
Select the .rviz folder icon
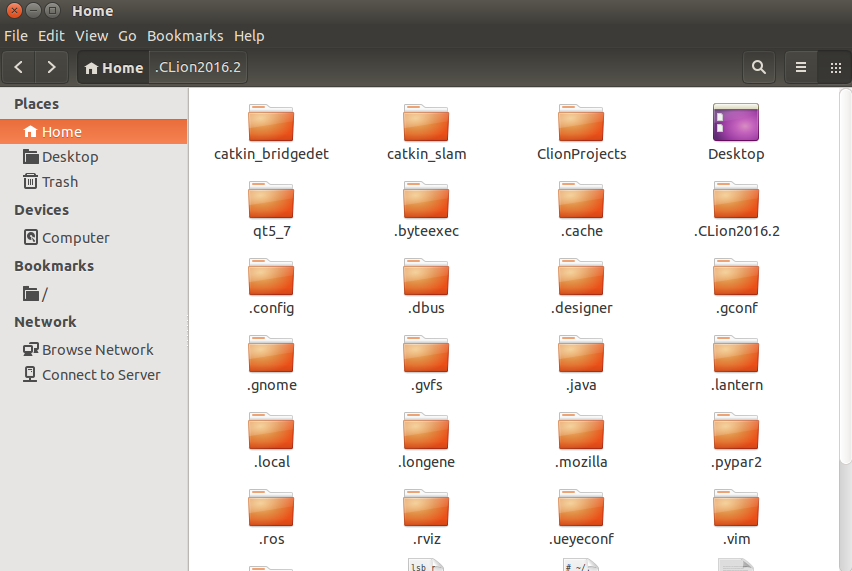(x=426, y=509)
